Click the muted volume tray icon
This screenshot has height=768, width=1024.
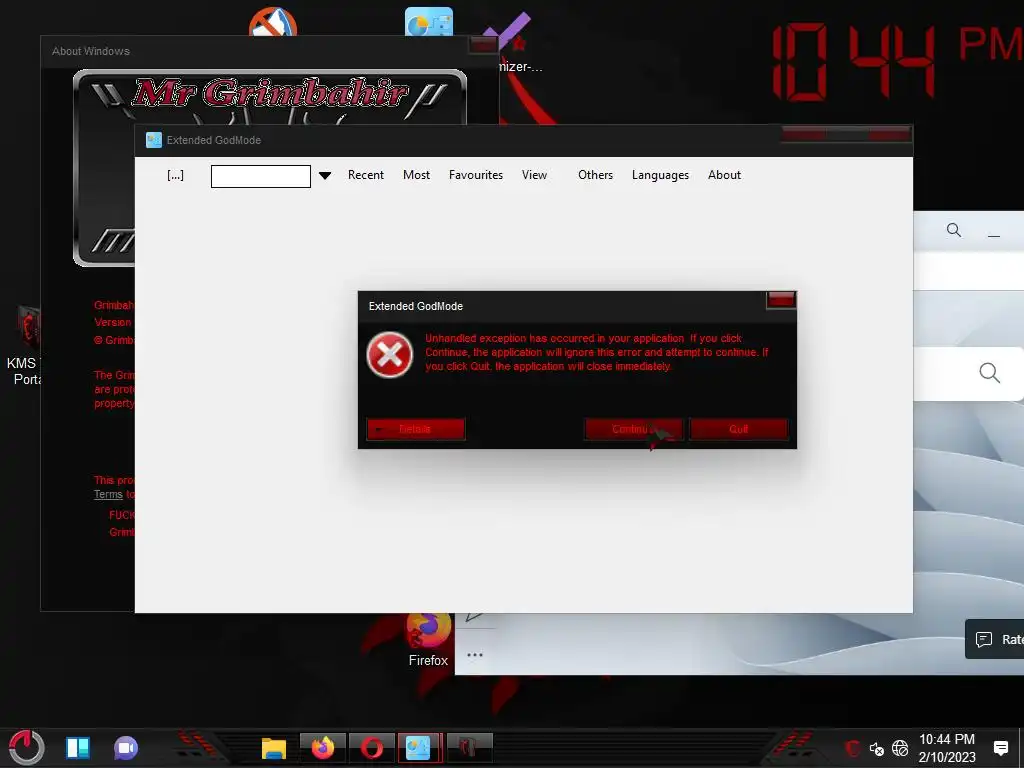(876, 748)
